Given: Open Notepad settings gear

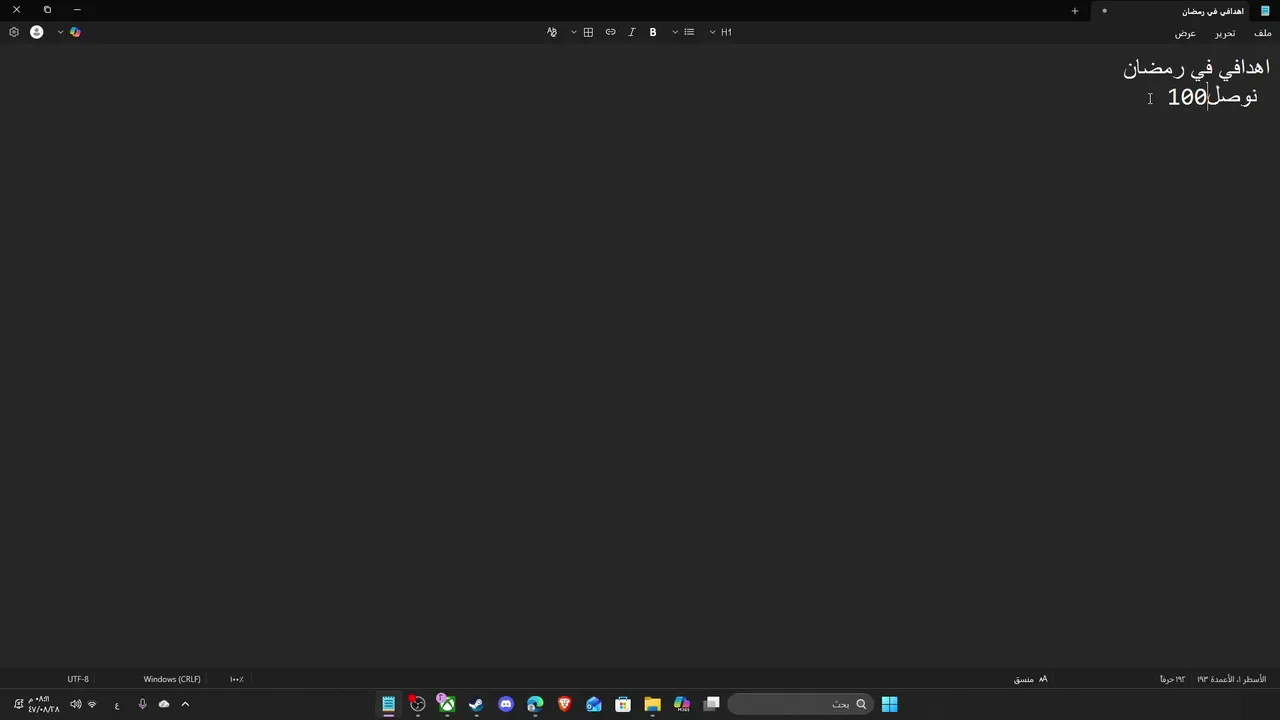Looking at the screenshot, I should tap(14, 32).
